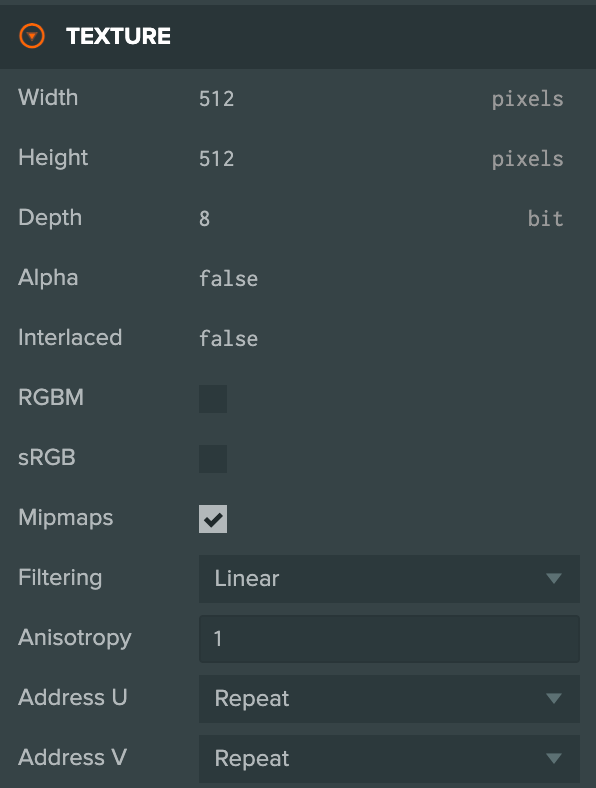Click the sRGB label text
The image size is (596, 788).
click(x=47, y=457)
